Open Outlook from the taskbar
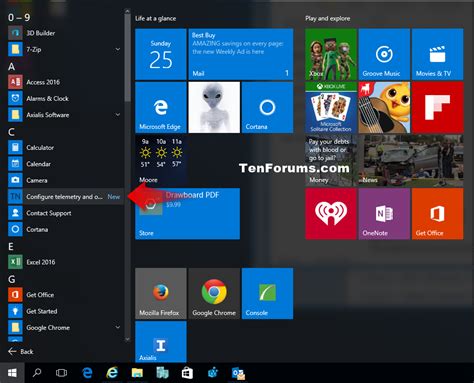Screen dimensions: 474x383 238,373
